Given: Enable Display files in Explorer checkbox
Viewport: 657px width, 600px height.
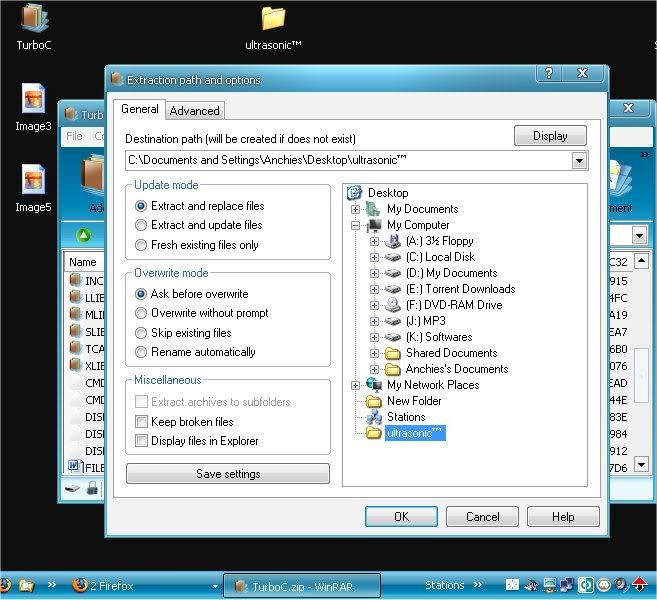Looking at the screenshot, I should click(x=141, y=441).
